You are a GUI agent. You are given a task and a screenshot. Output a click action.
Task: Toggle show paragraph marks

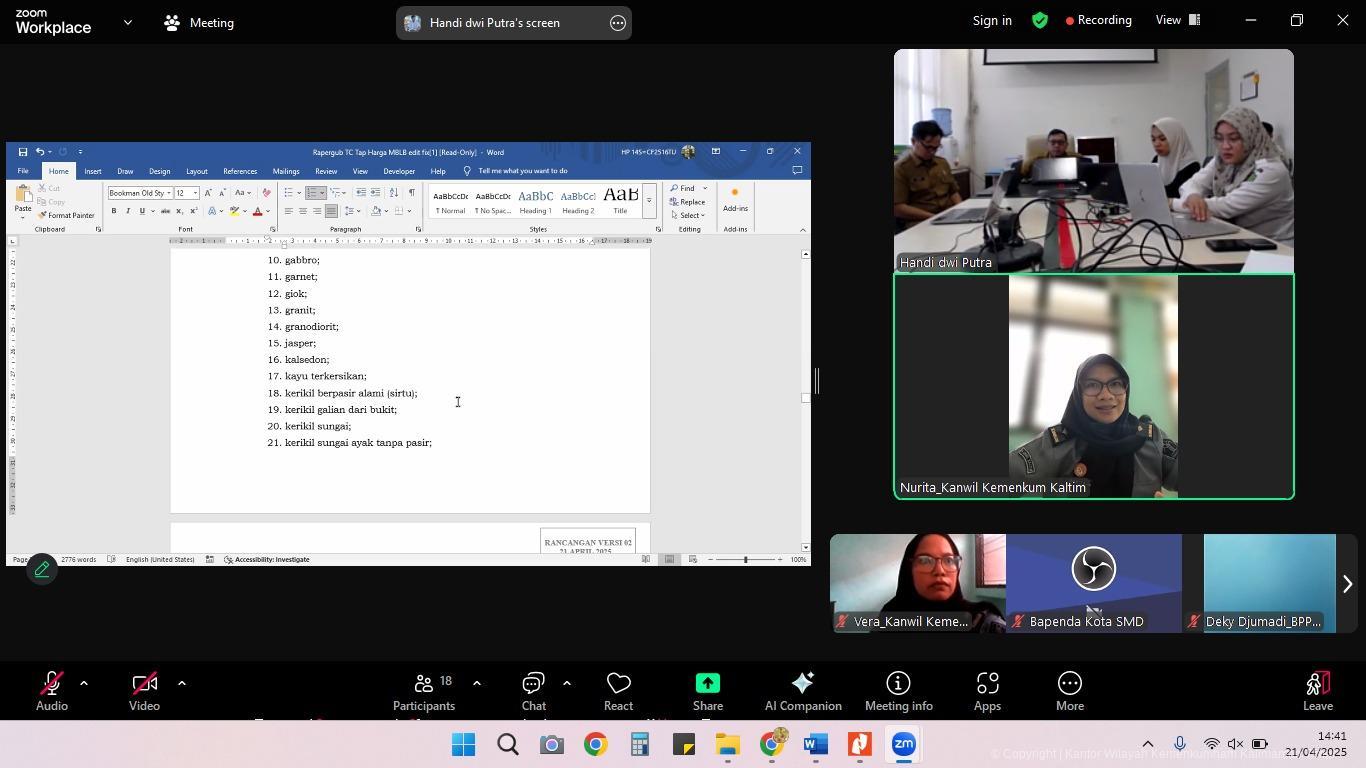pos(411,193)
